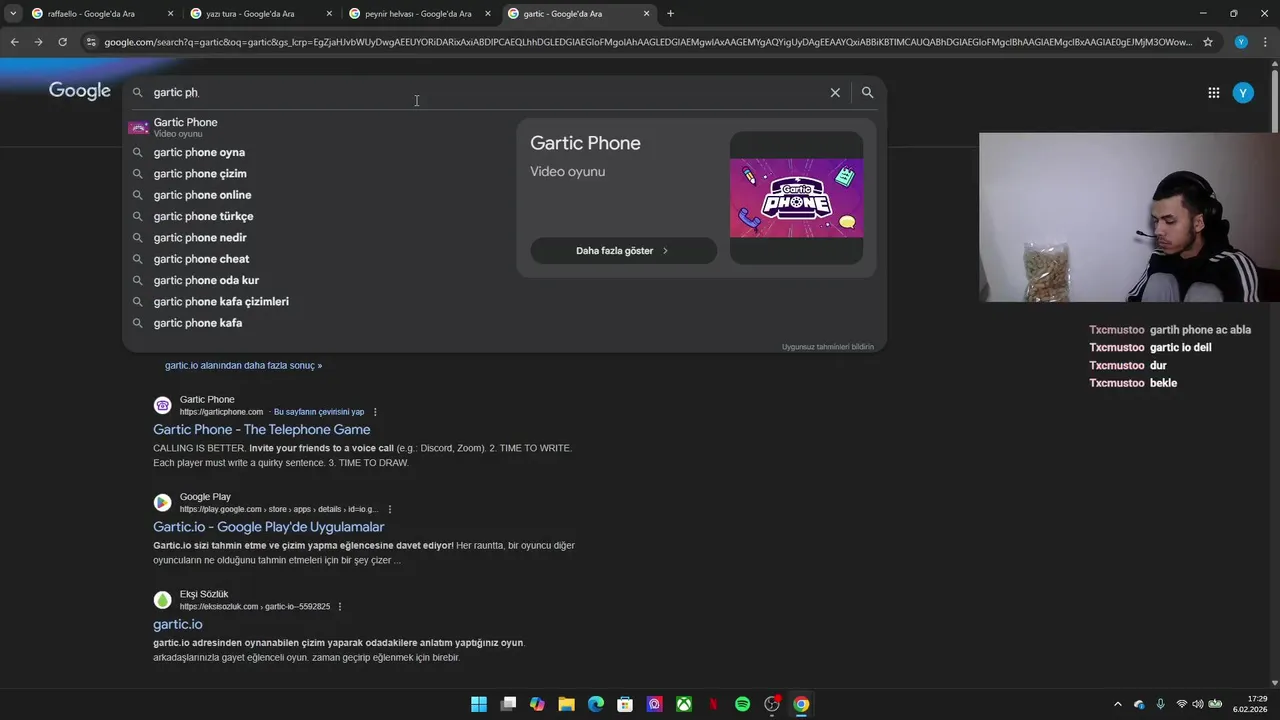The height and width of the screenshot is (720, 1280).
Task: Choose suggestion gartic phone oyna
Action: tap(315, 152)
